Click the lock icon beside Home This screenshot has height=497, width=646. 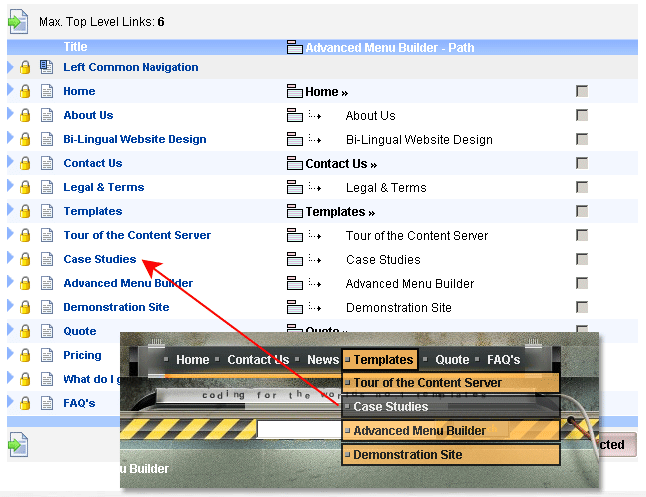25,91
